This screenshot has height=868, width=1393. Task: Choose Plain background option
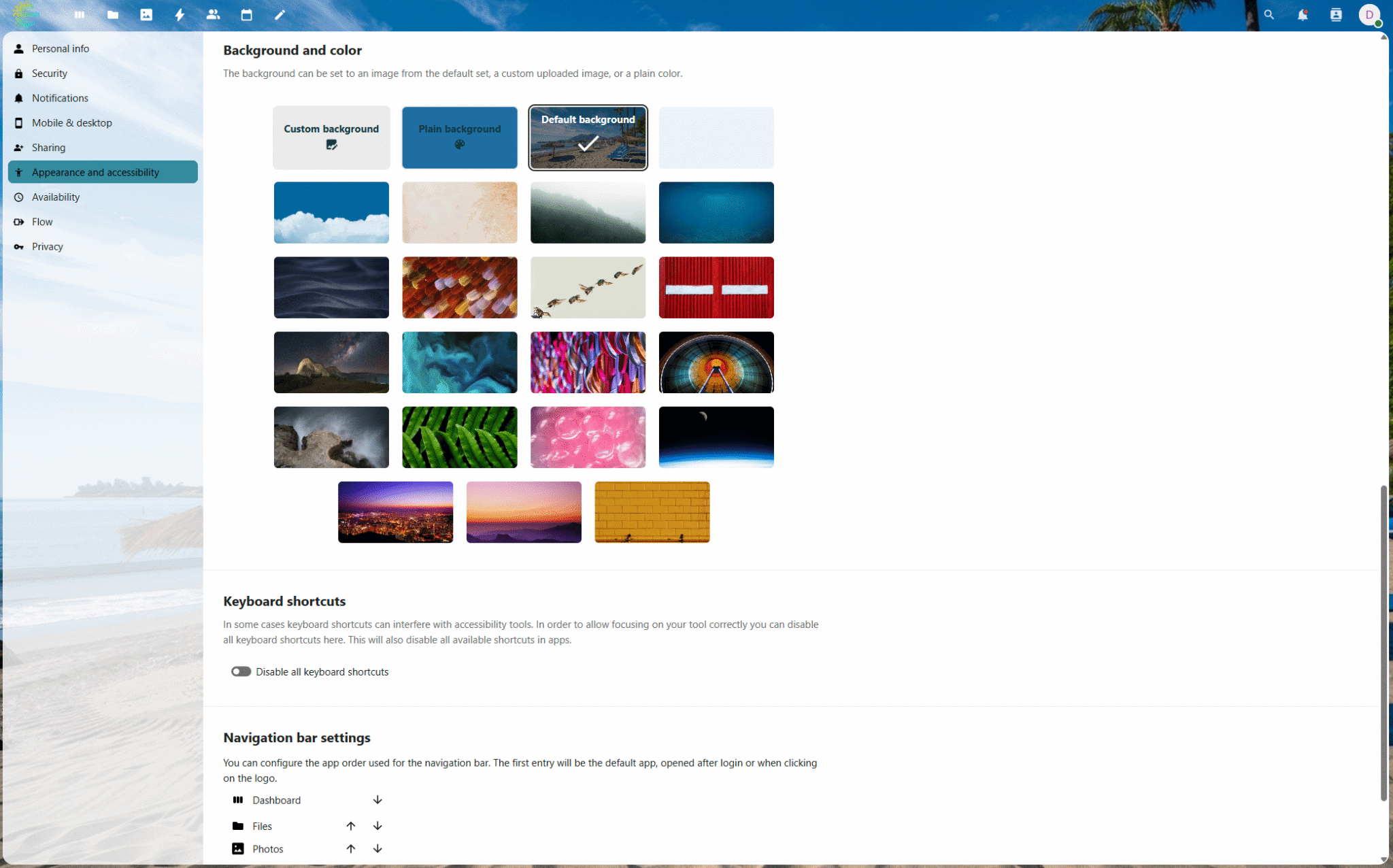click(x=460, y=137)
